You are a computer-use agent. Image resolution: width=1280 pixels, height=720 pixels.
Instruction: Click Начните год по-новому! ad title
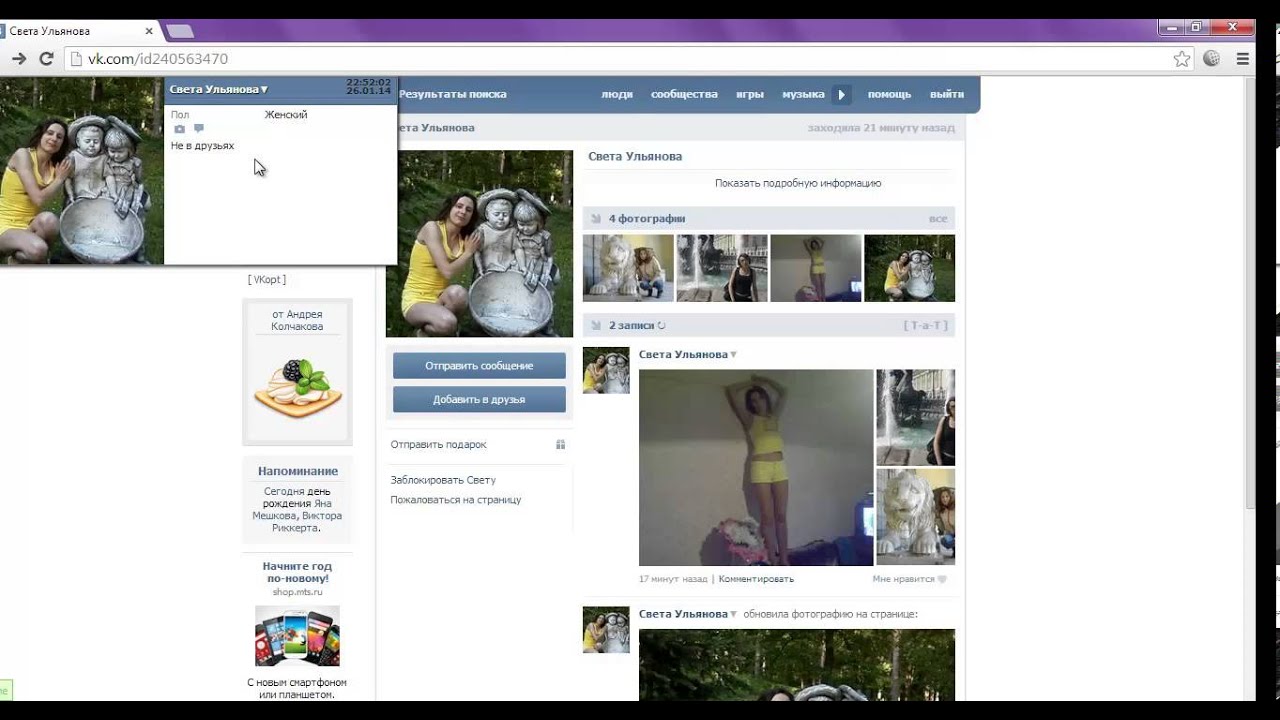pos(298,572)
